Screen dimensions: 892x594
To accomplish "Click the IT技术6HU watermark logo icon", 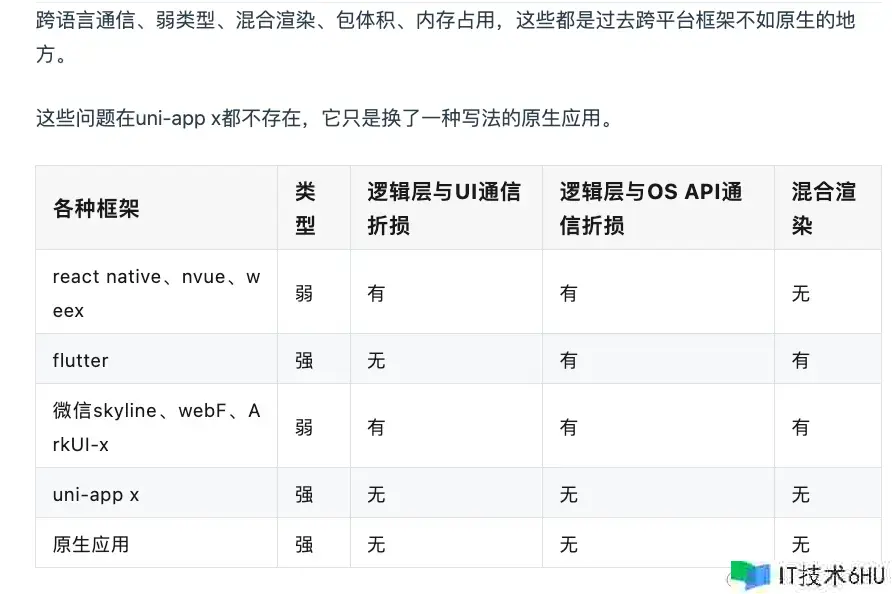I will (x=750, y=574).
